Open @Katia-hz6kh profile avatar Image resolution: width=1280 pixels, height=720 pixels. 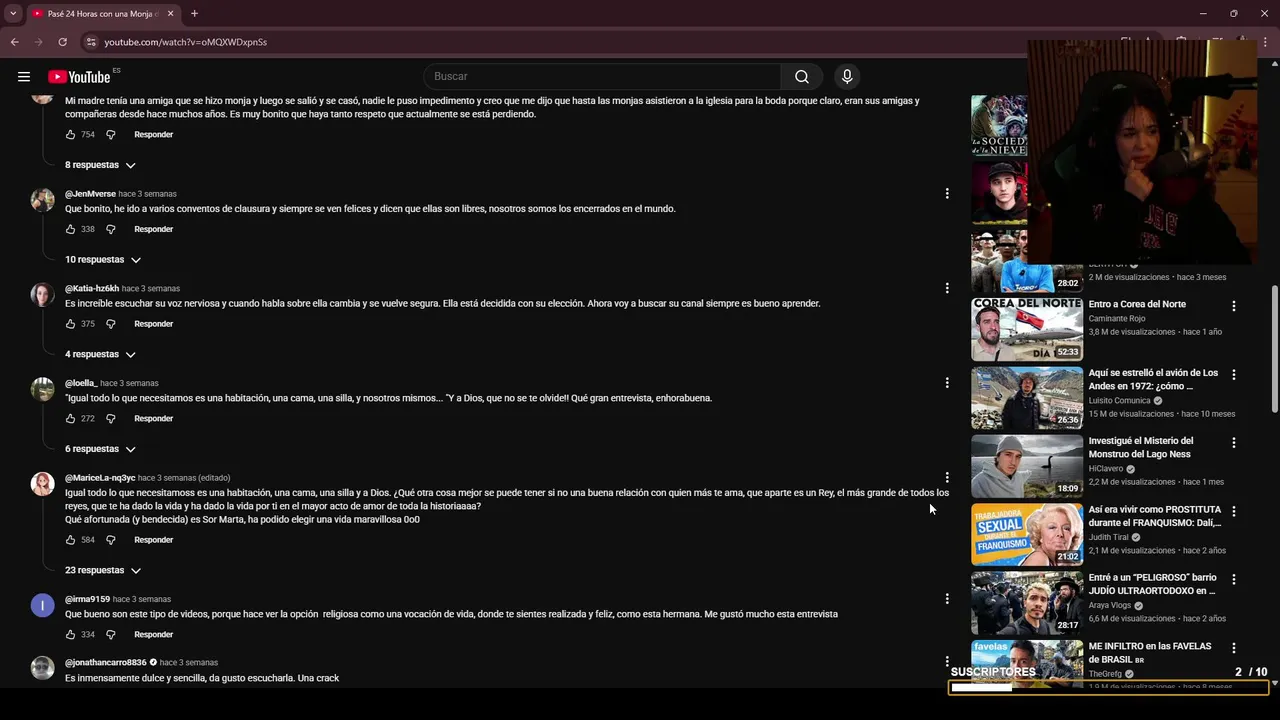click(42, 295)
